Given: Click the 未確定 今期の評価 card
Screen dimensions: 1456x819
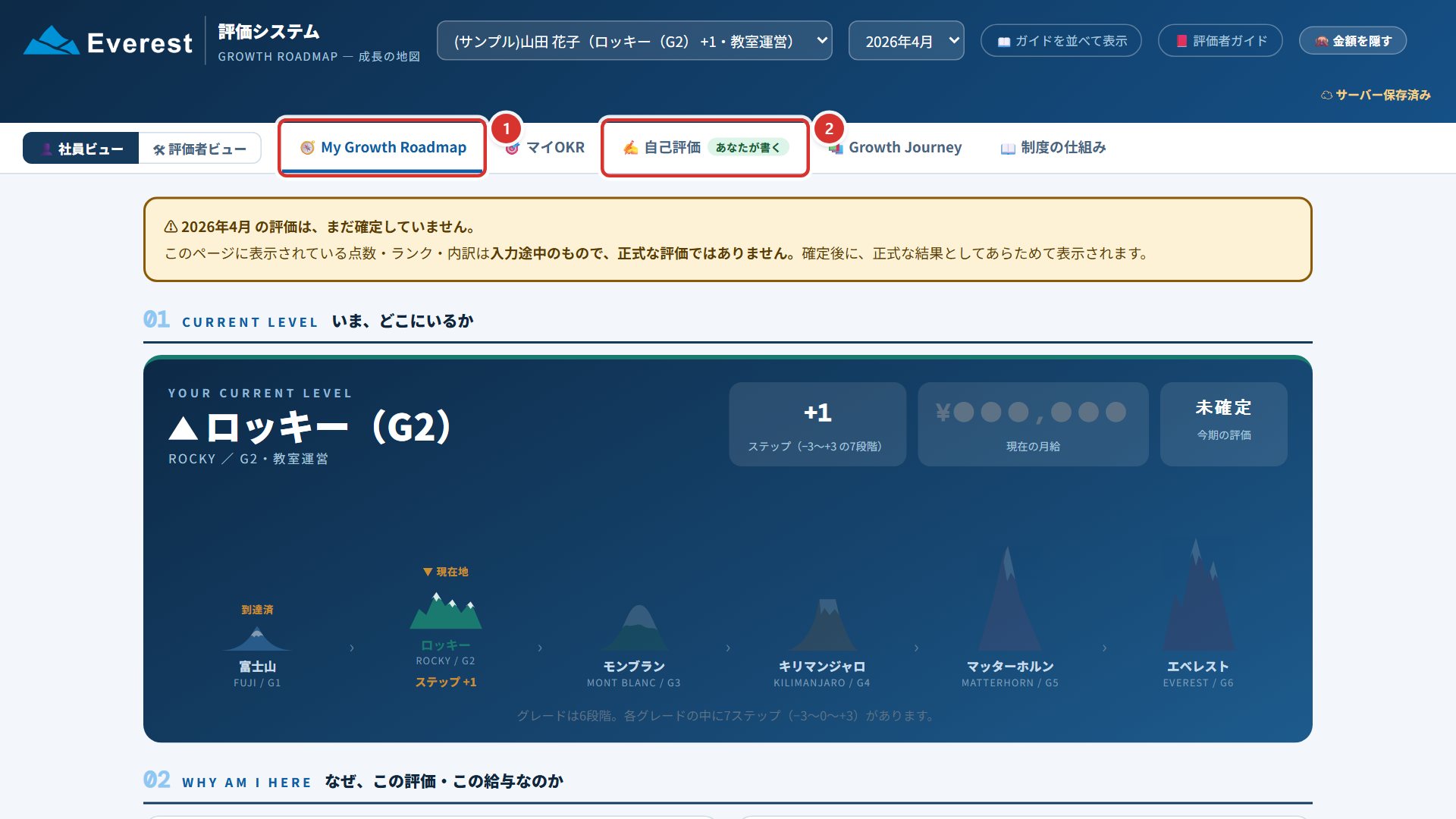Looking at the screenshot, I should tap(1223, 424).
